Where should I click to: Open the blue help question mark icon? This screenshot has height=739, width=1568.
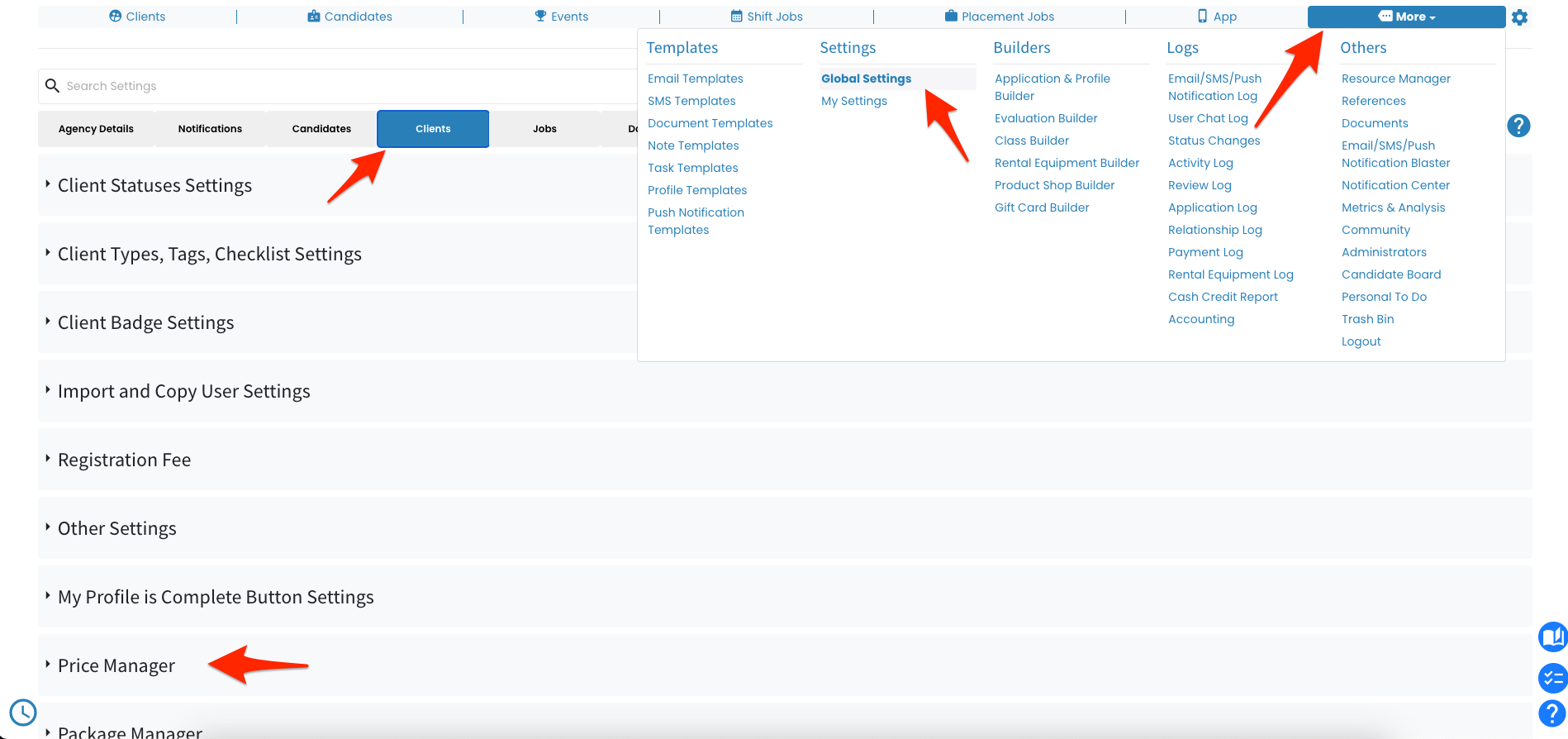coord(1518,126)
